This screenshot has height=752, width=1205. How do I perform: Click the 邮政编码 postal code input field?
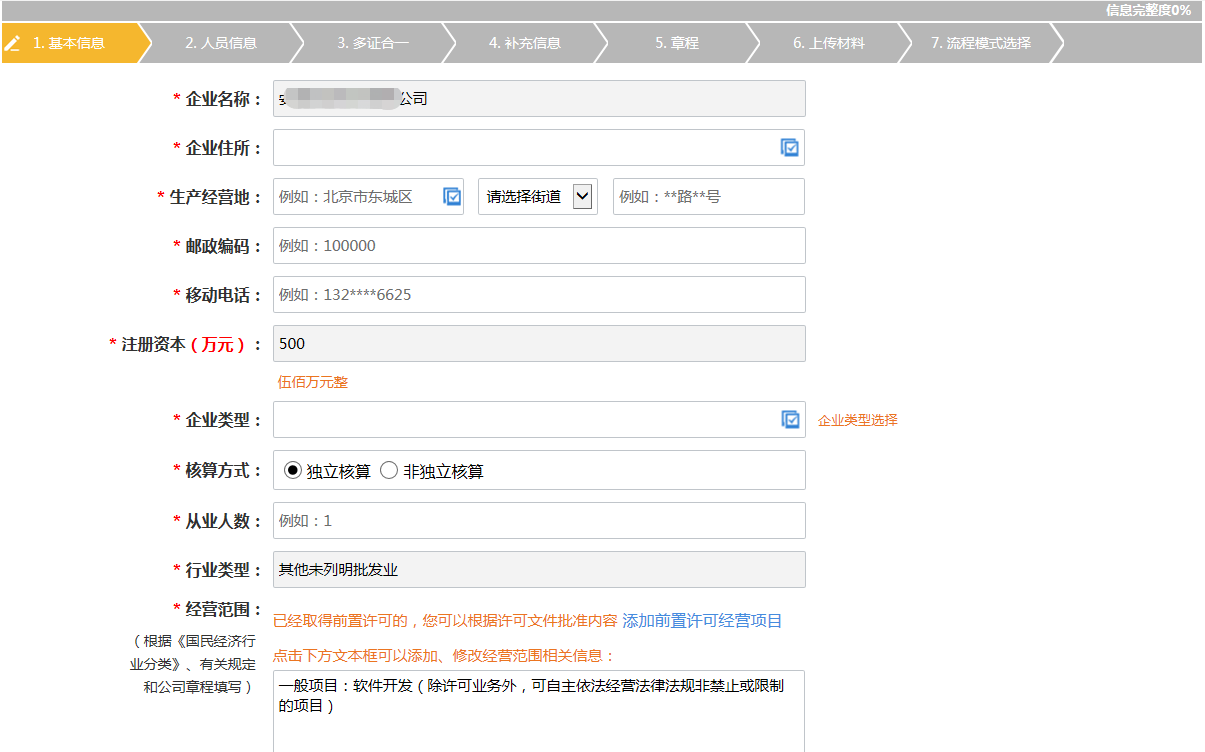tap(540, 245)
